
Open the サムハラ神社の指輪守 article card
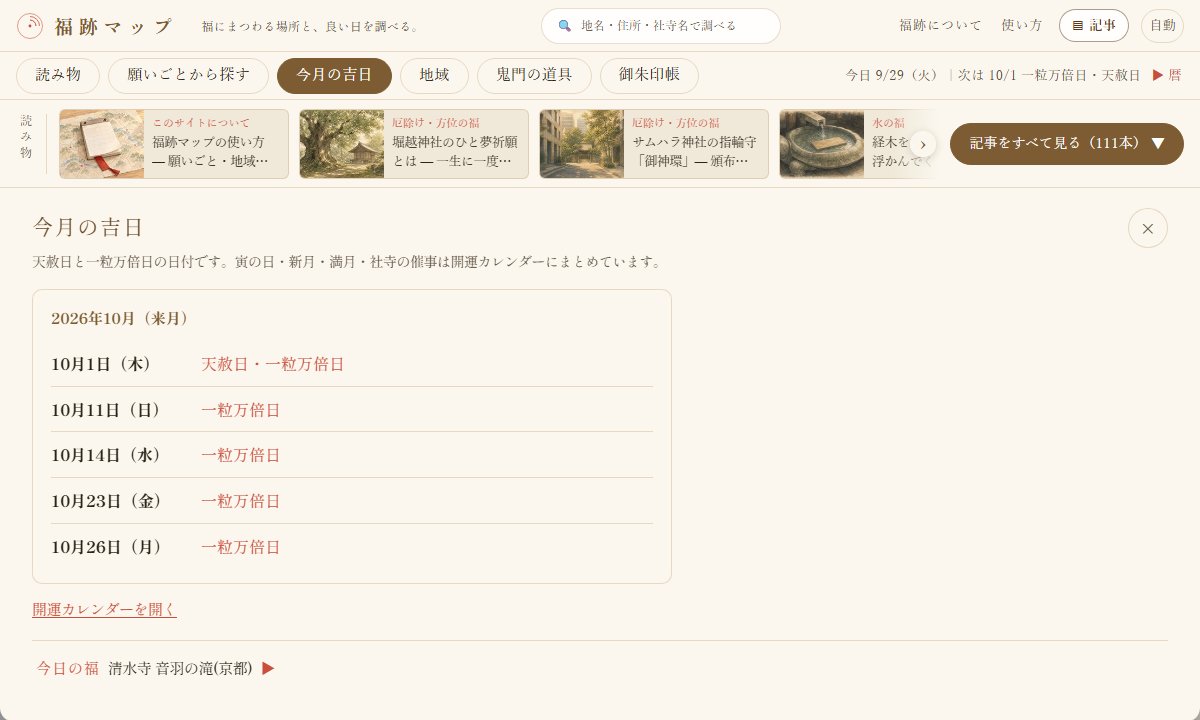(654, 144)
